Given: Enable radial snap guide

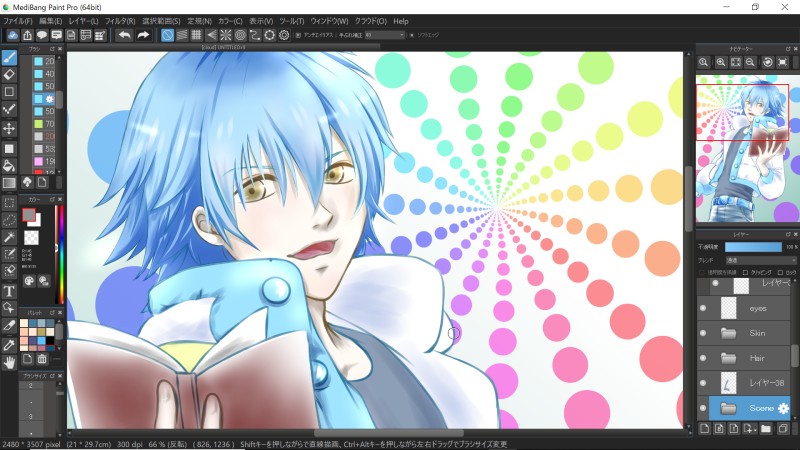Looking at the screenshot, I should [x=226, y=35].
